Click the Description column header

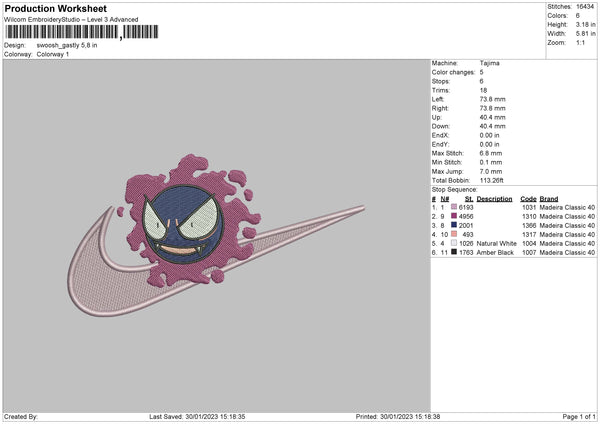494,199
